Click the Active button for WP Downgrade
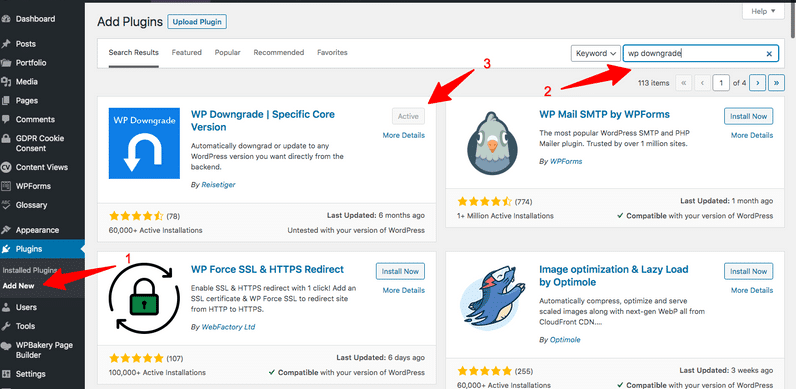The image size is (796, 389). click(408, 116)
